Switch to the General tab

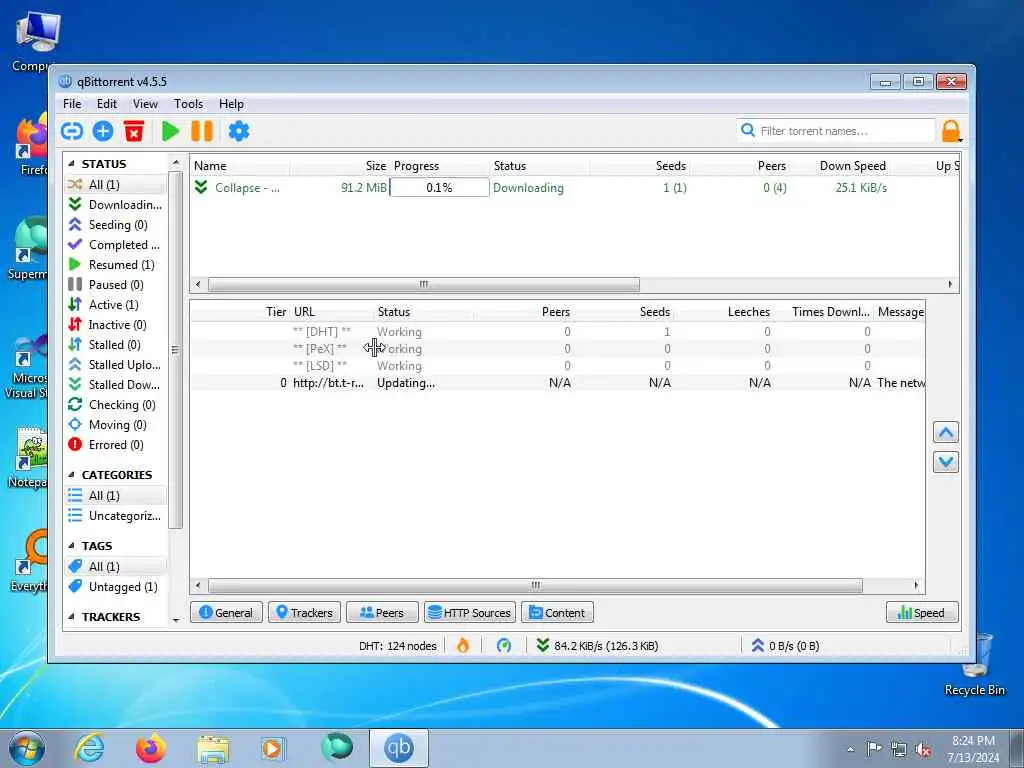click(x=226, y=613)
